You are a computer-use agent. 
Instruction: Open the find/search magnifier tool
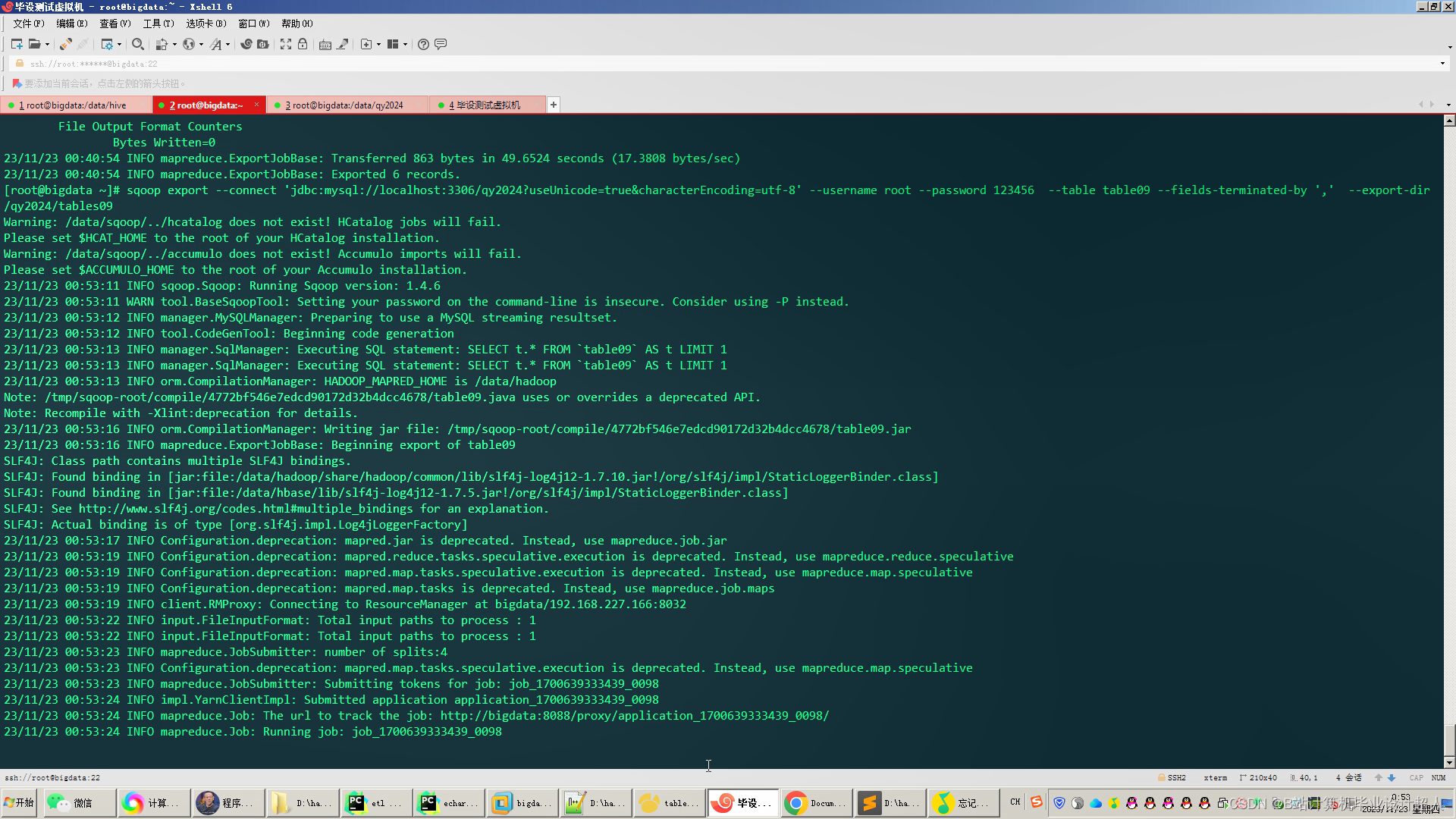pos(137,44)
